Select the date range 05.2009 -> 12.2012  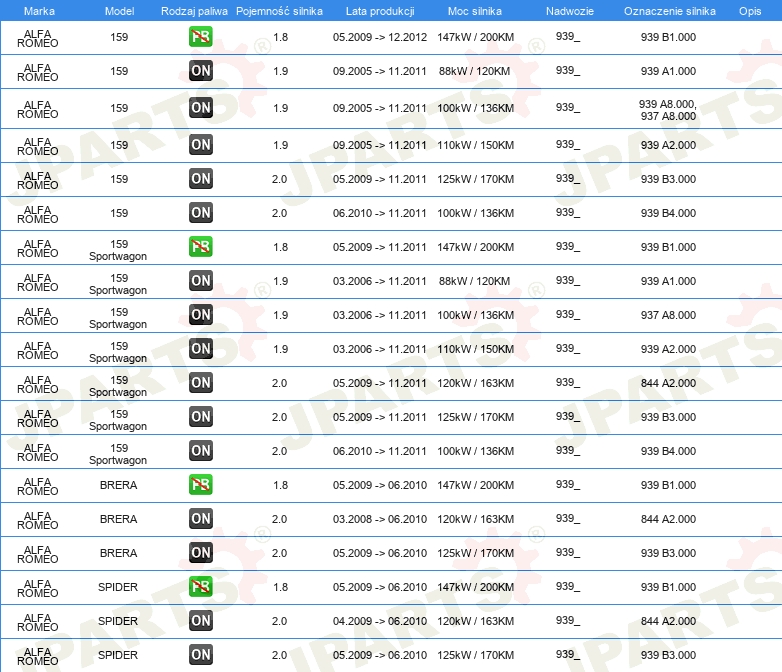click(x=380, y=37)
